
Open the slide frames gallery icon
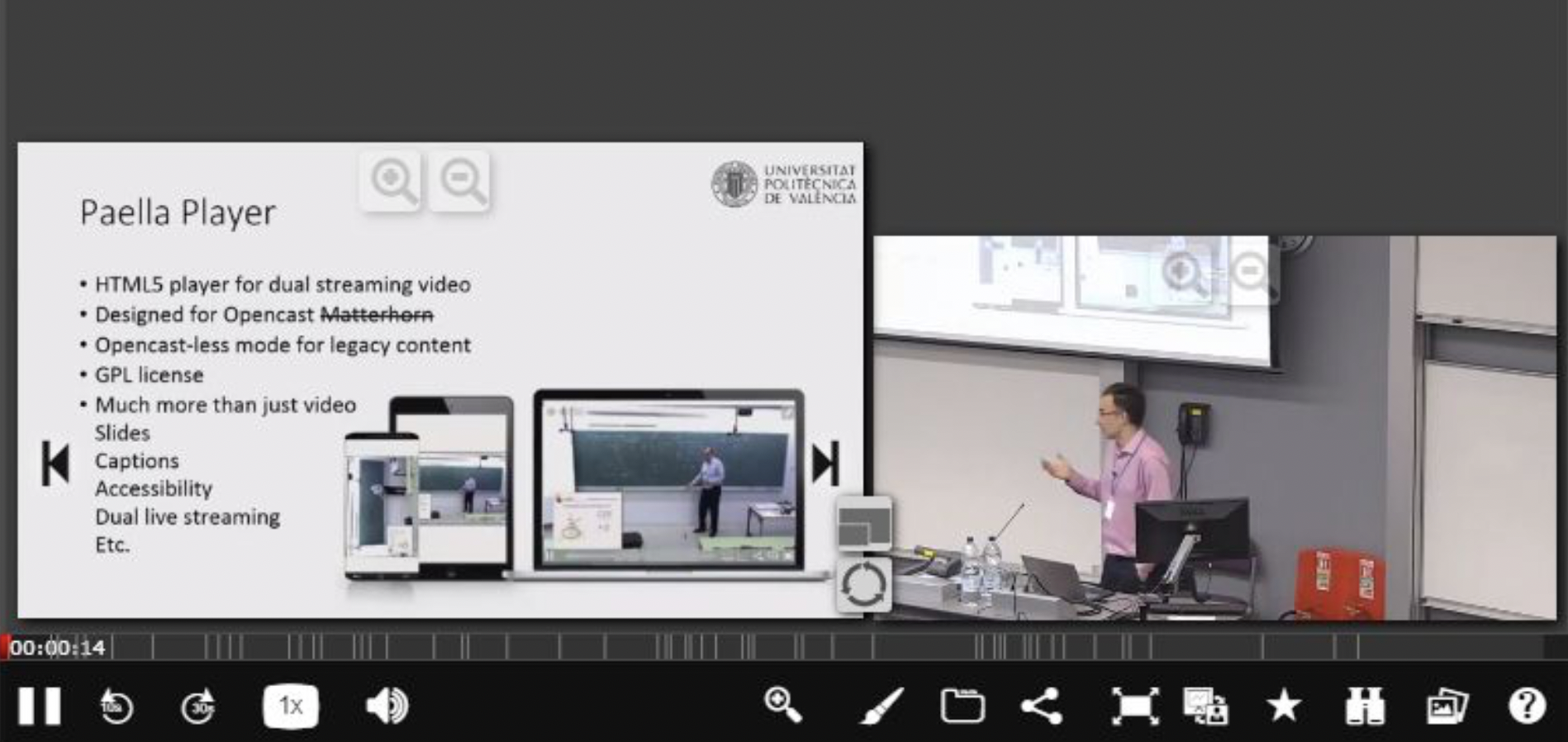click(1447, 706)
